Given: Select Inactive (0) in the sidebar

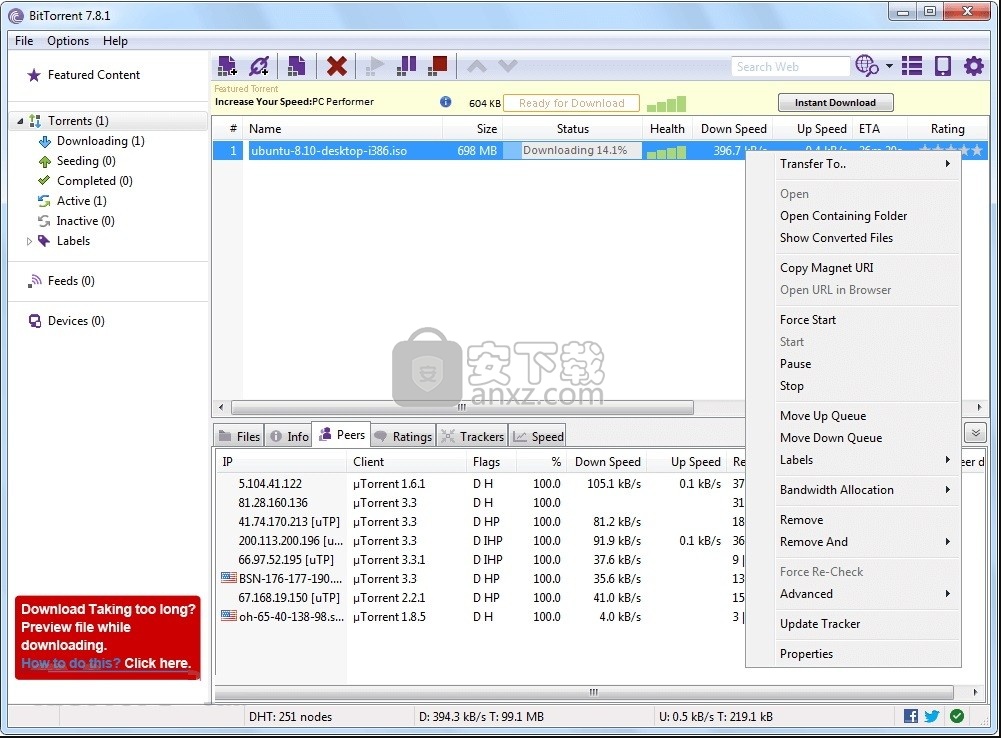Looking at the screenshot, I should tap(85, 221).
